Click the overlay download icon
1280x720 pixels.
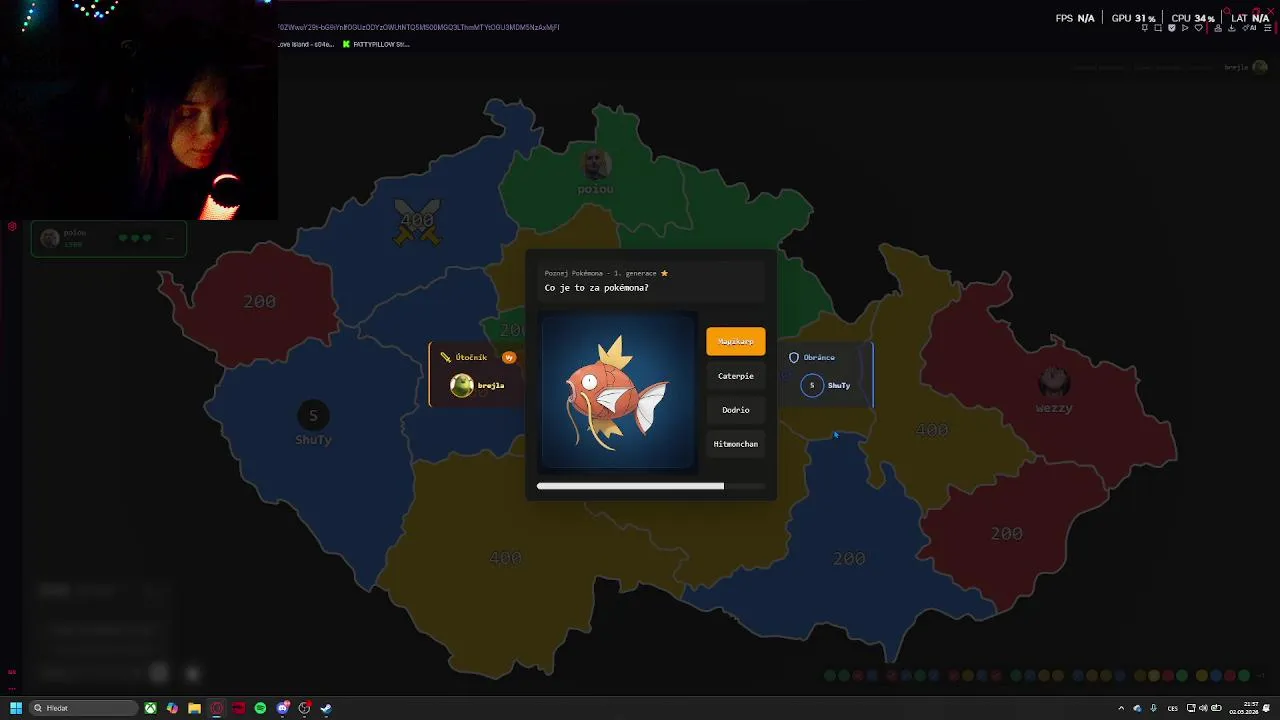click(1231, 28)
